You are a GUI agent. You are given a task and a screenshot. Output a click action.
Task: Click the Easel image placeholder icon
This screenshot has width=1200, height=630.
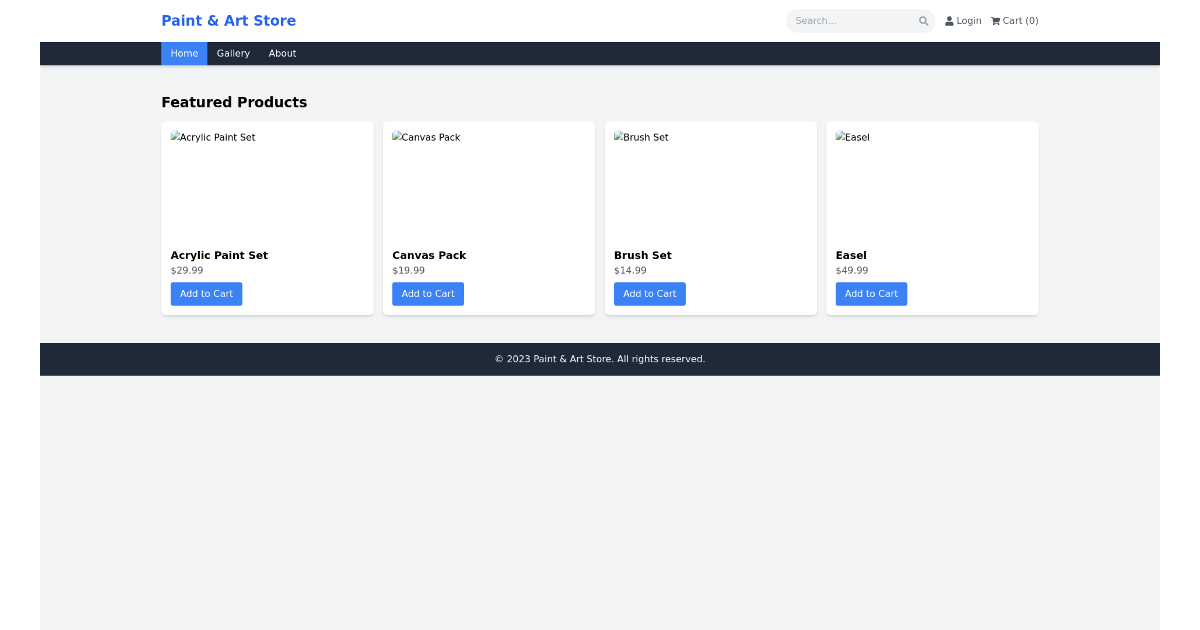[840, 137]
